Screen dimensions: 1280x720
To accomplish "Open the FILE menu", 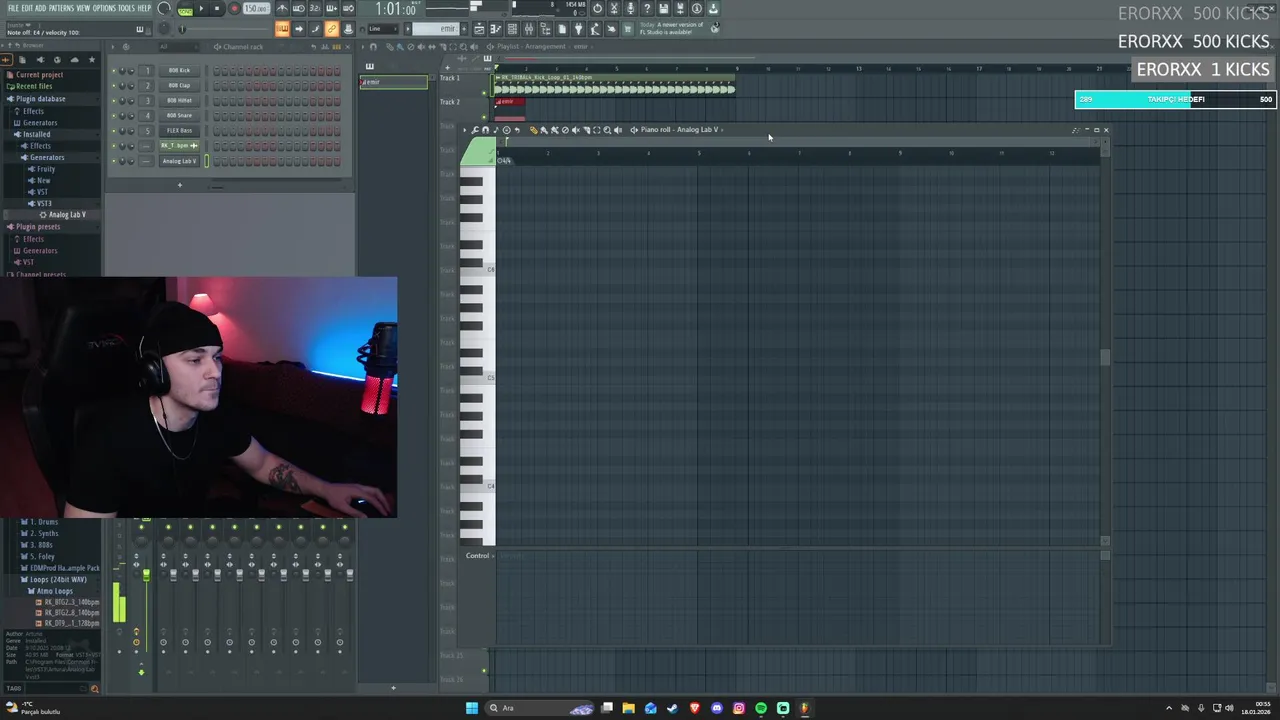I will click(13, 8).
